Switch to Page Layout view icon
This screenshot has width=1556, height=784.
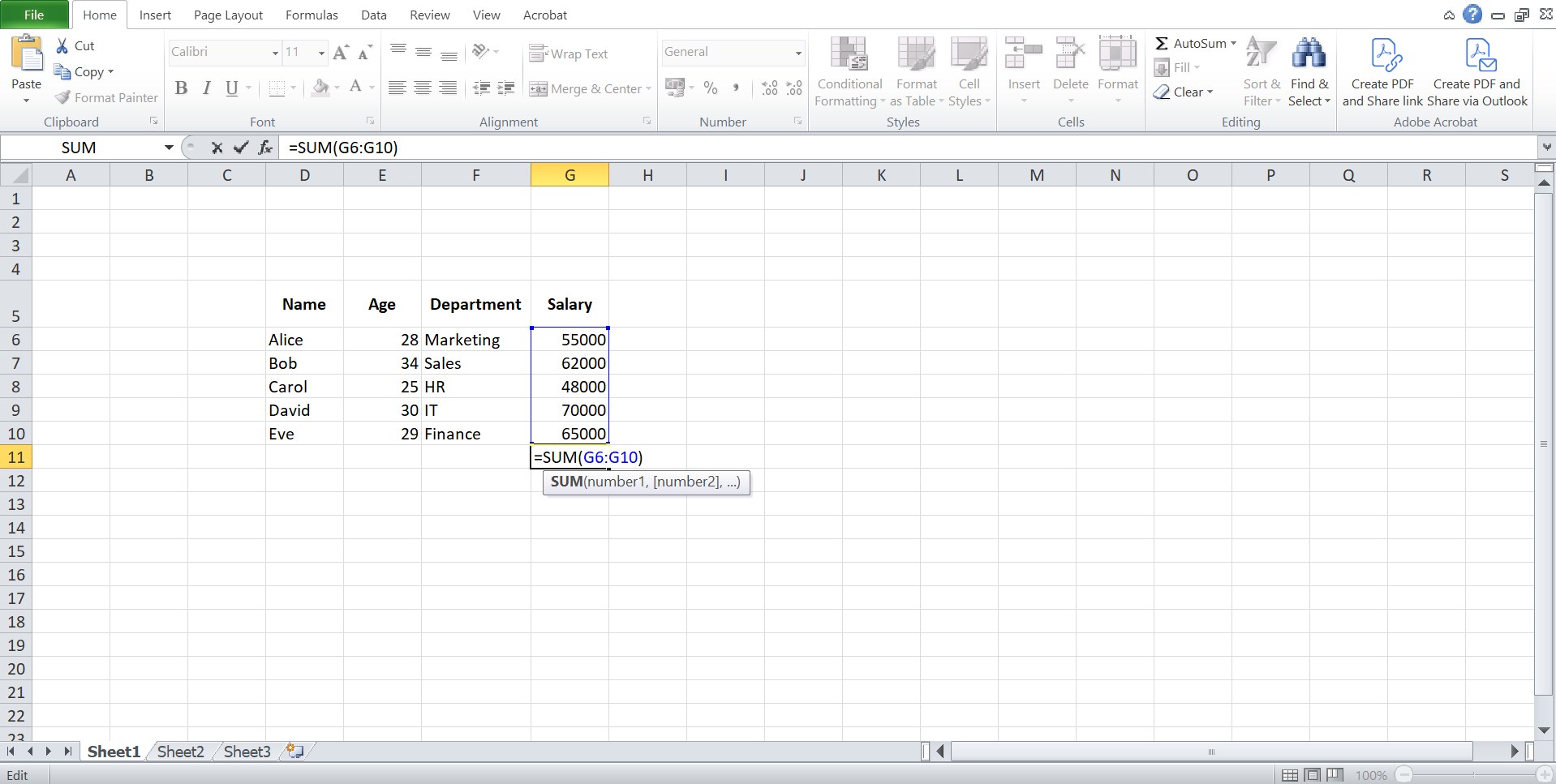tap(1313, 775)
